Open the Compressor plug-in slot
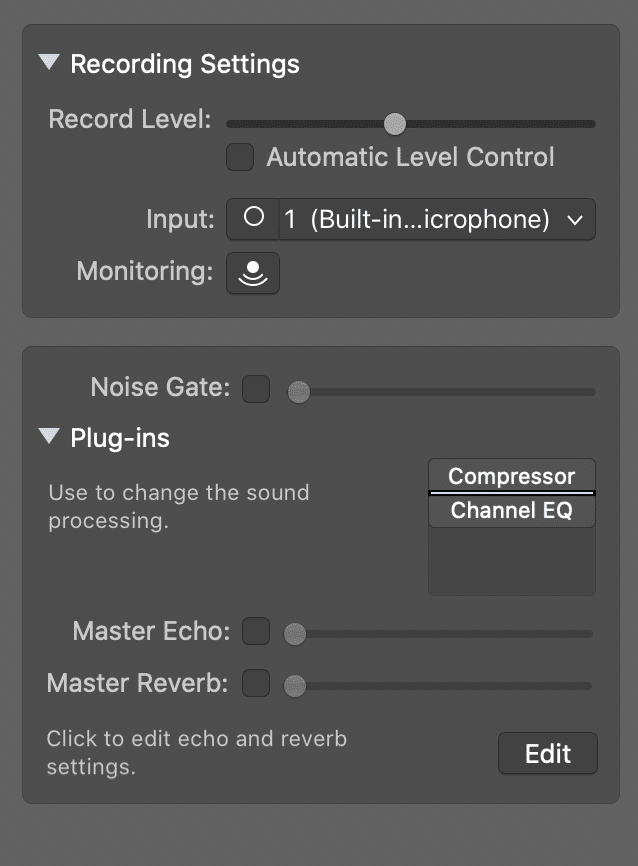 coord(512,476)
